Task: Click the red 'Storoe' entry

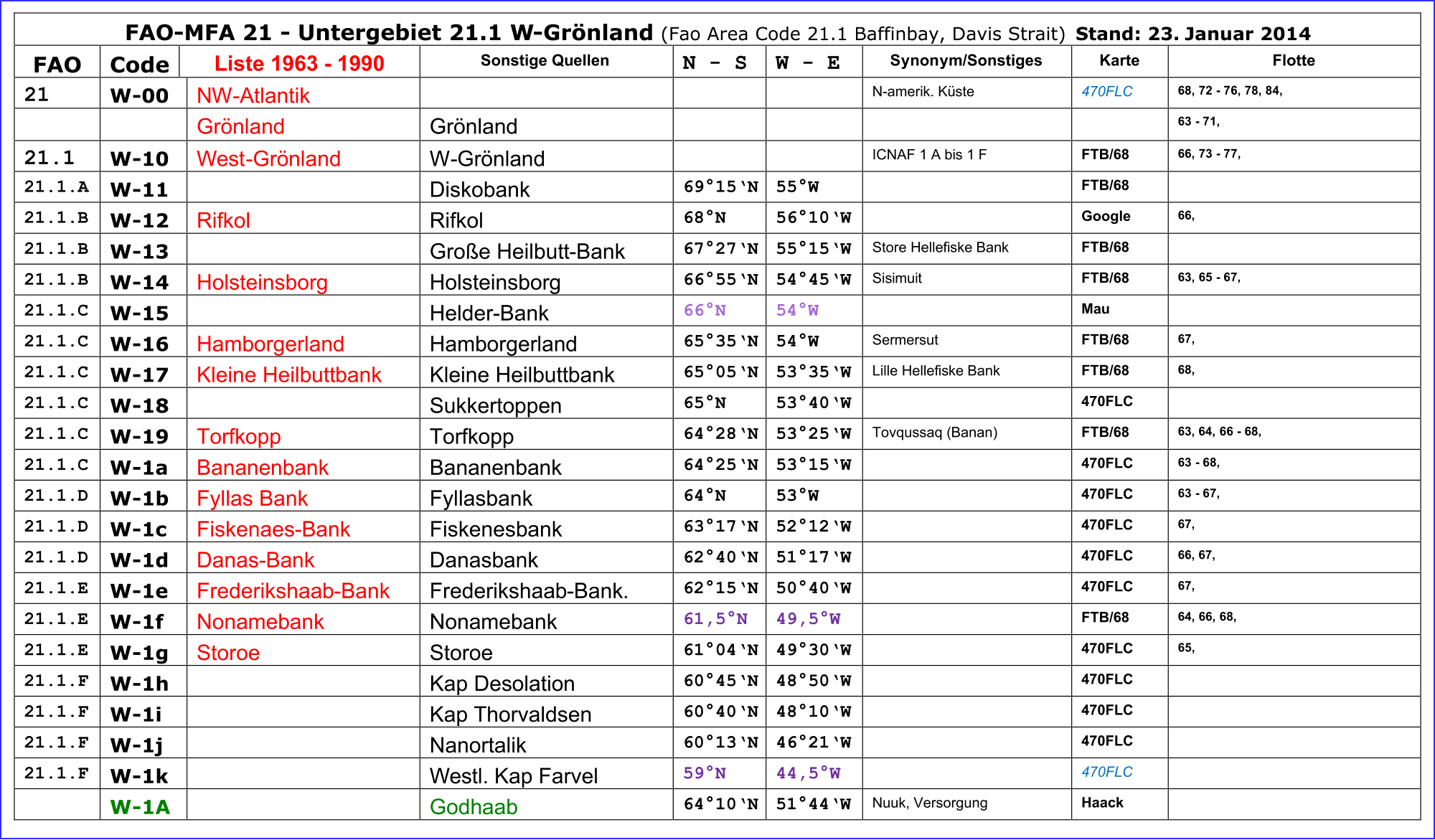Action: 227,652
